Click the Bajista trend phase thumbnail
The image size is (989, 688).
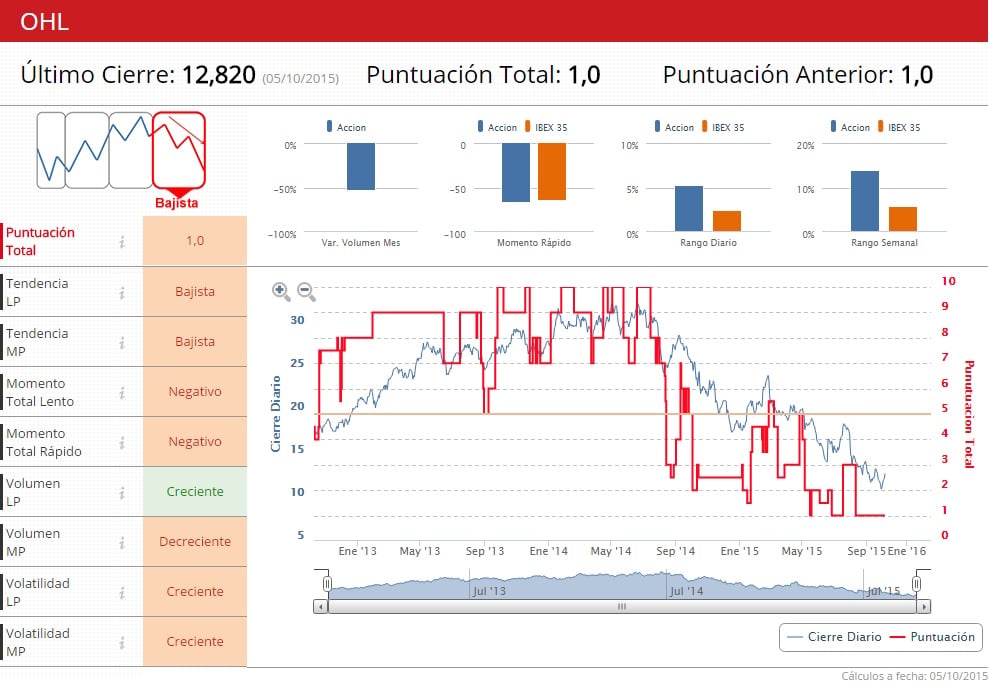[178, 151]
